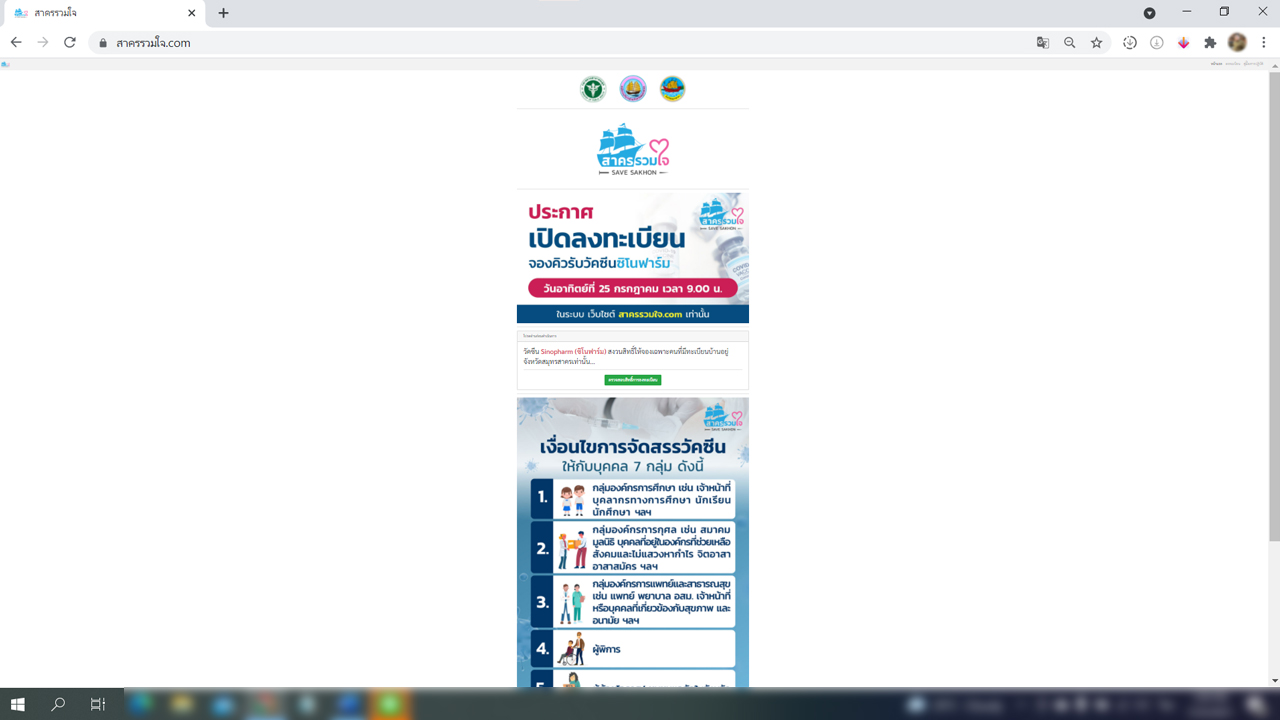Close the สาครรวมใจ tab
The image size is (1280, 720).
click(192, 13)
